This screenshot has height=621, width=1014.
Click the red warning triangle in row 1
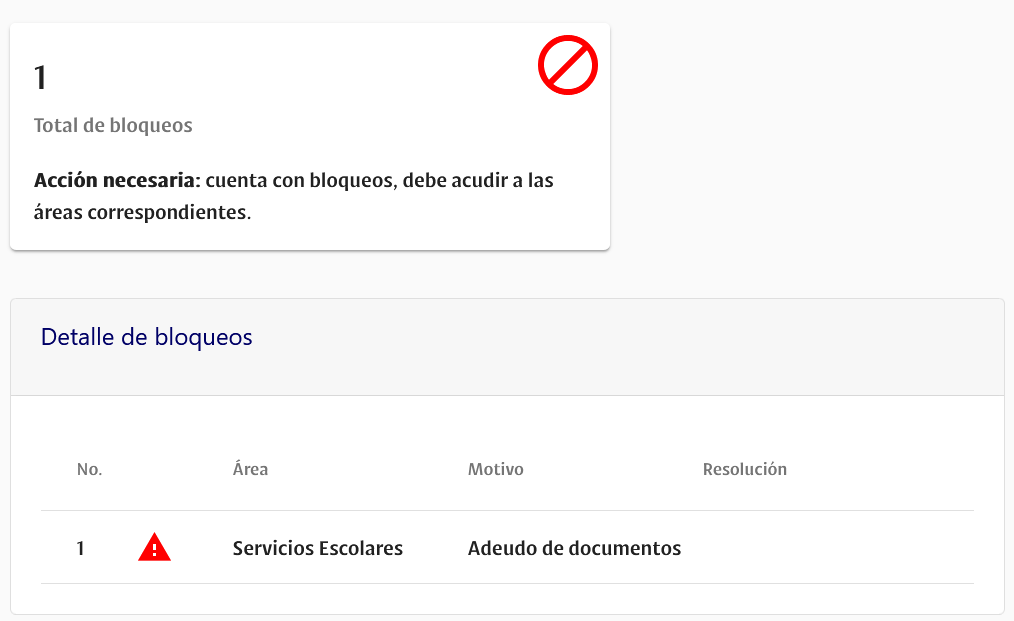pos(154,548)
